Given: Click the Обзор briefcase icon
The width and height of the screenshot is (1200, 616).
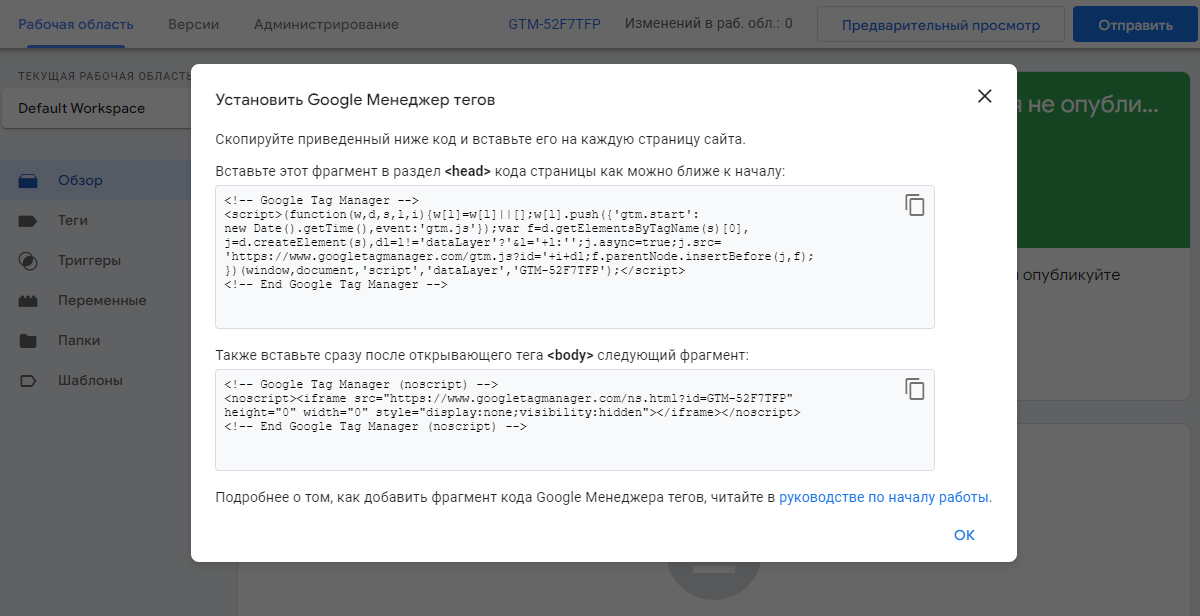Looking at the screenshot, I should click(28, 181).
